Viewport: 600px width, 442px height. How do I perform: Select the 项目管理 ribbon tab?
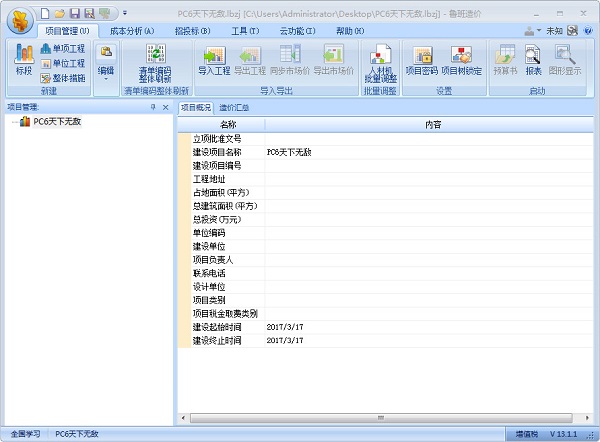67,31
